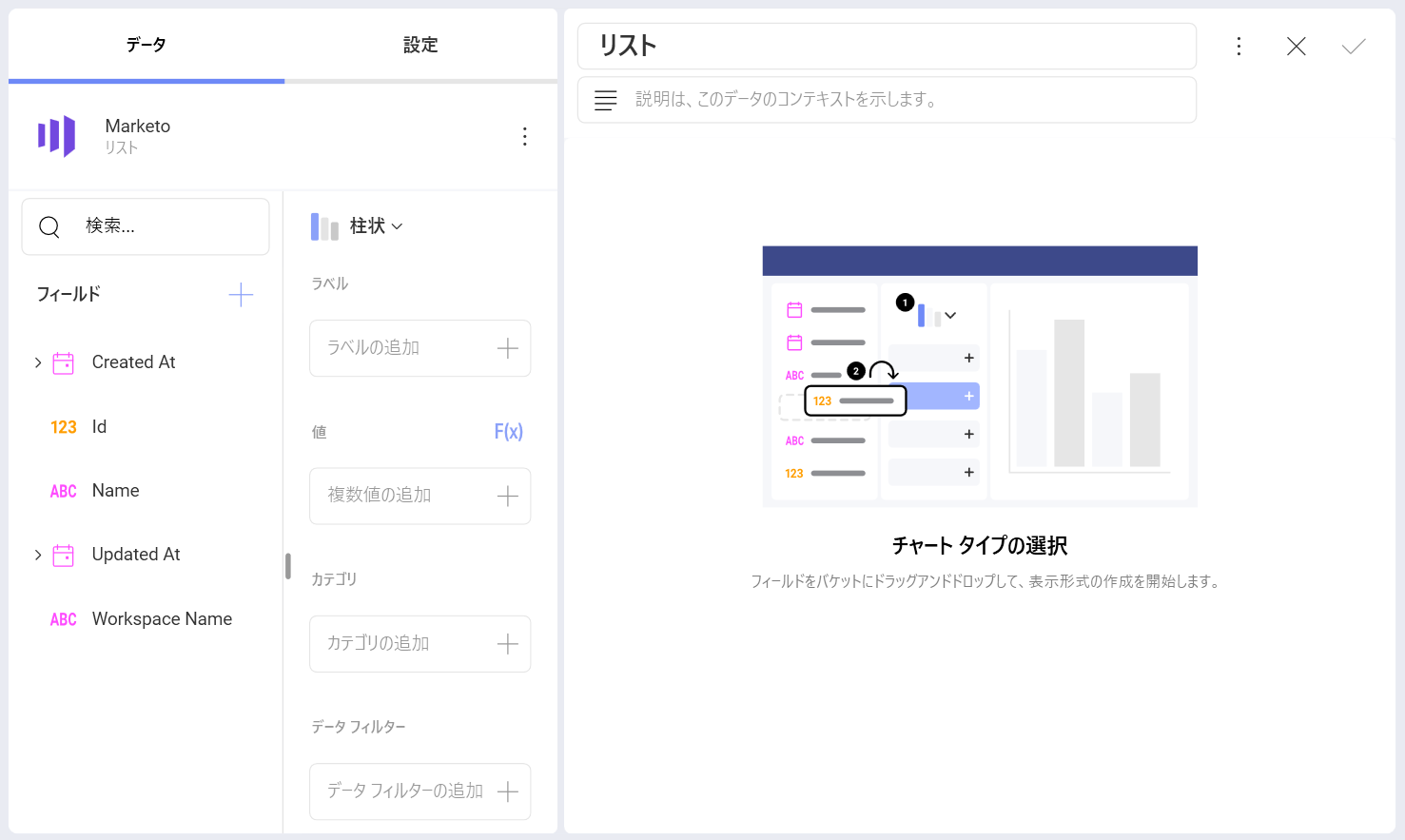The height and width of the screenshot is (840, 1405).
Task: Click the ABC icon beside Workspace Name
Action: [64, 619]
